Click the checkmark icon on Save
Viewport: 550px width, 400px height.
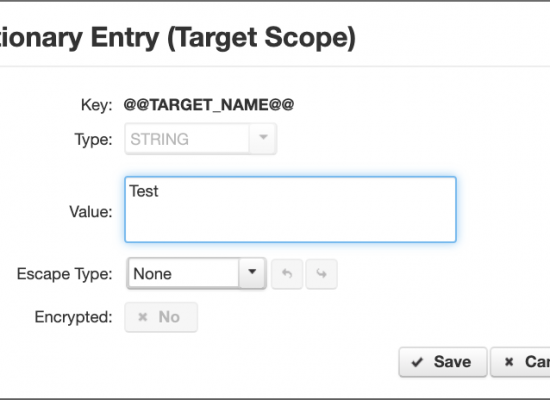click(417, 362)
